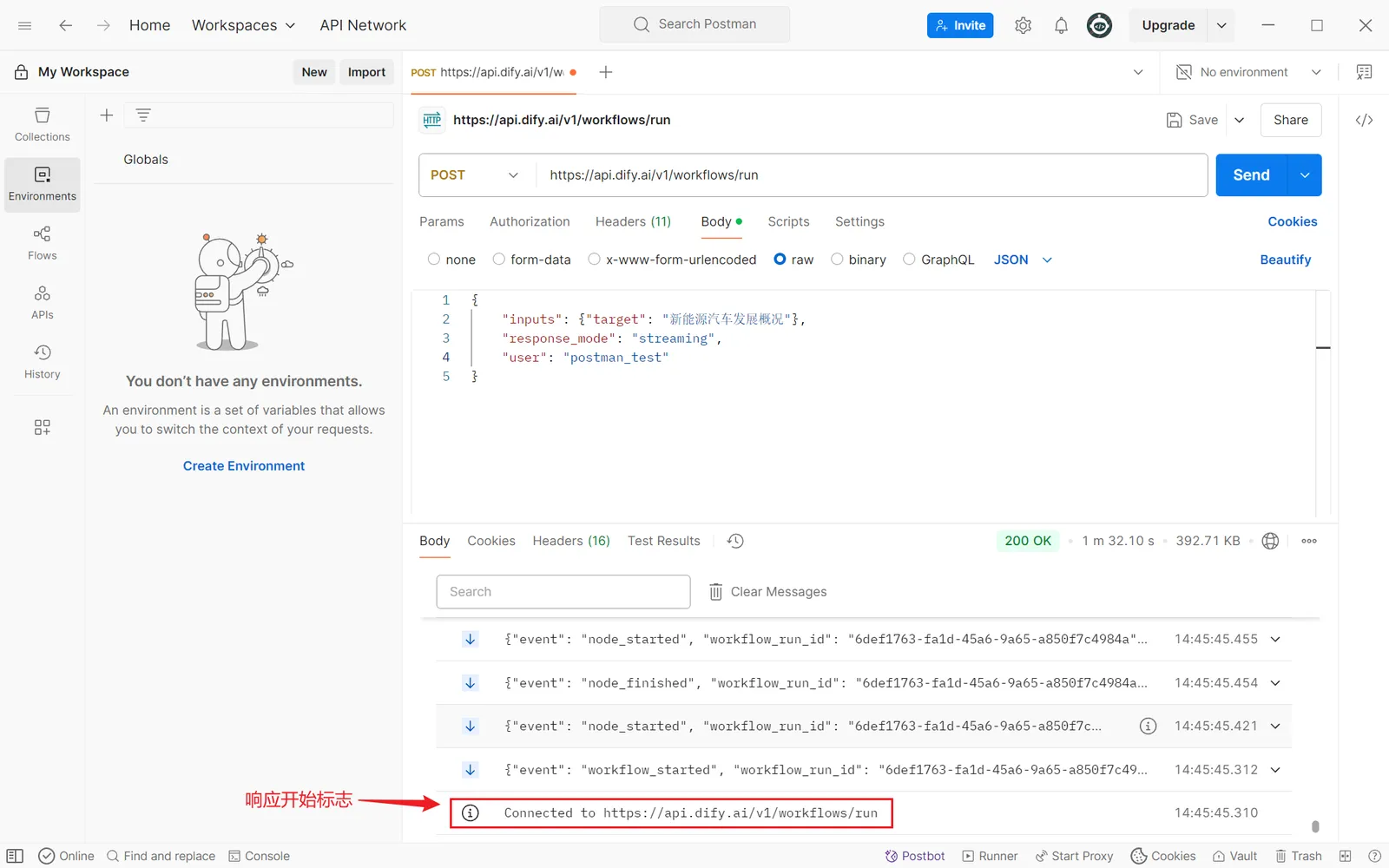Open response history clock icon
Image resolution: width=1389 pixels, height=868 pixels.
point(735,541)
